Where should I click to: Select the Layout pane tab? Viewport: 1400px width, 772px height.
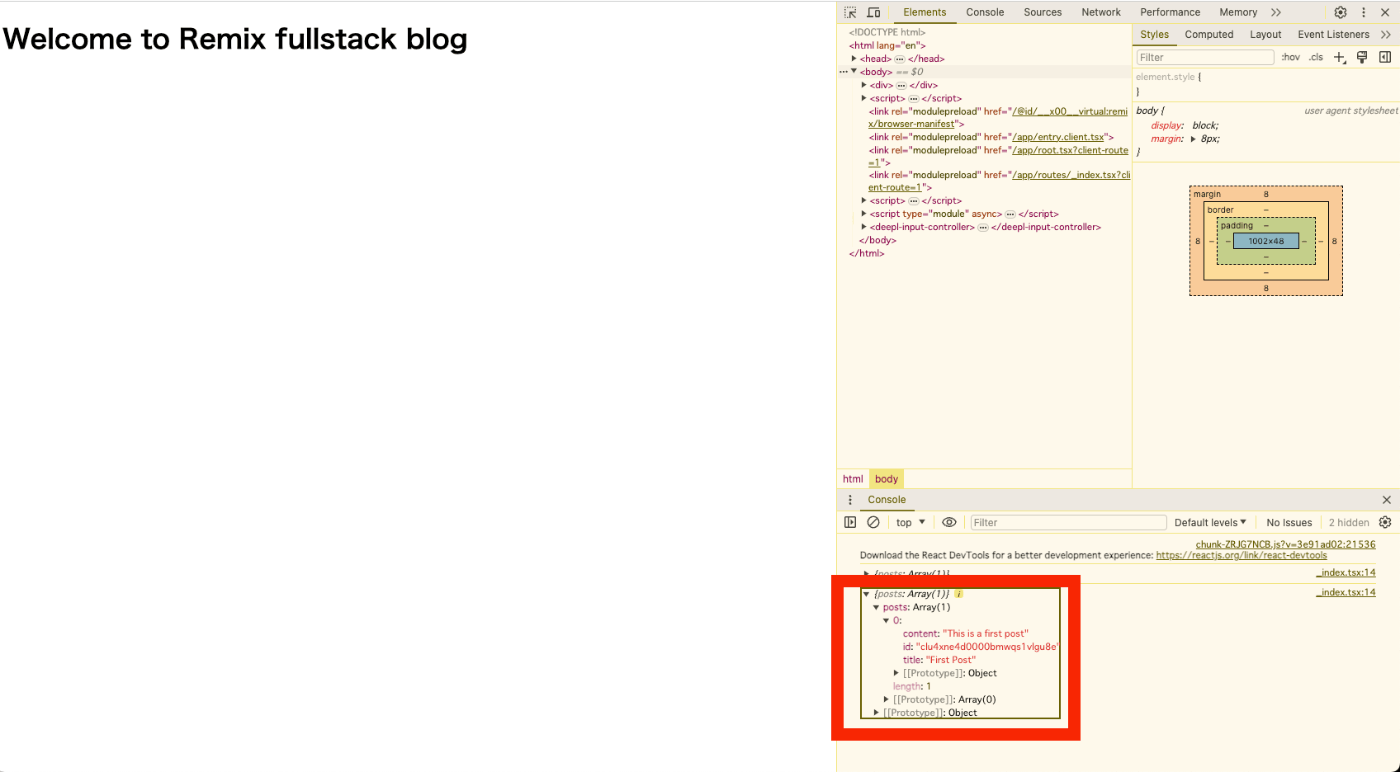click(x=1265, y=34)
